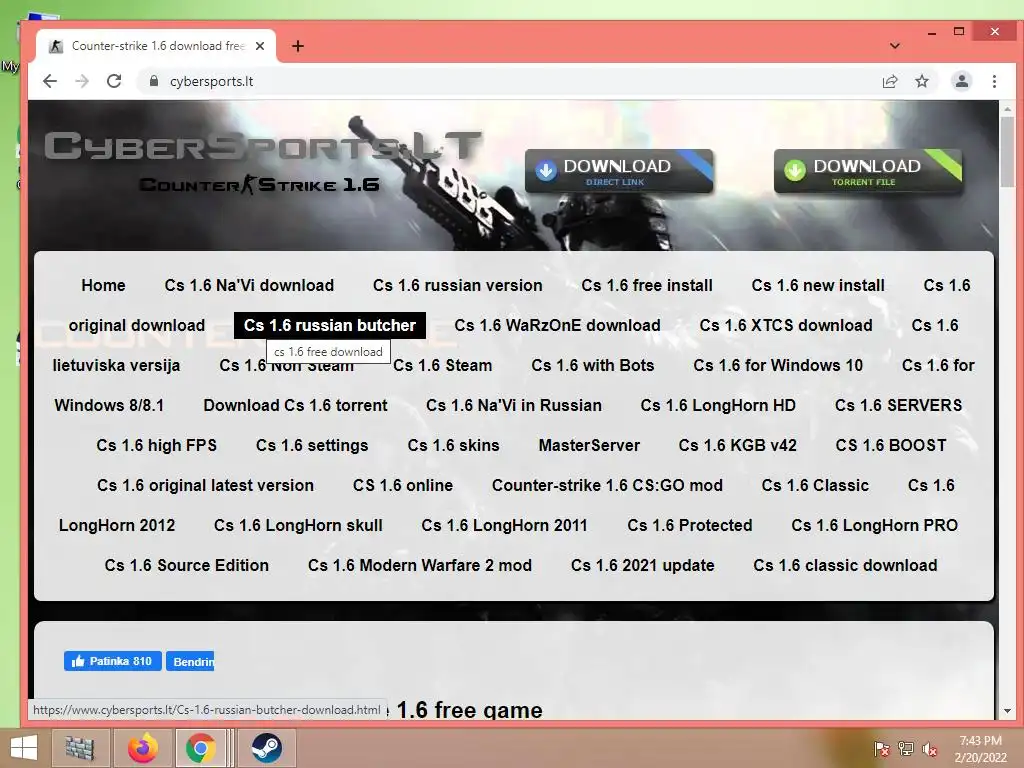This screenshot has height=768, width=1024.
Task: Open Cs 1.6 WaRzOnE download
Action: pyautogui.click(x=558, y=325)
